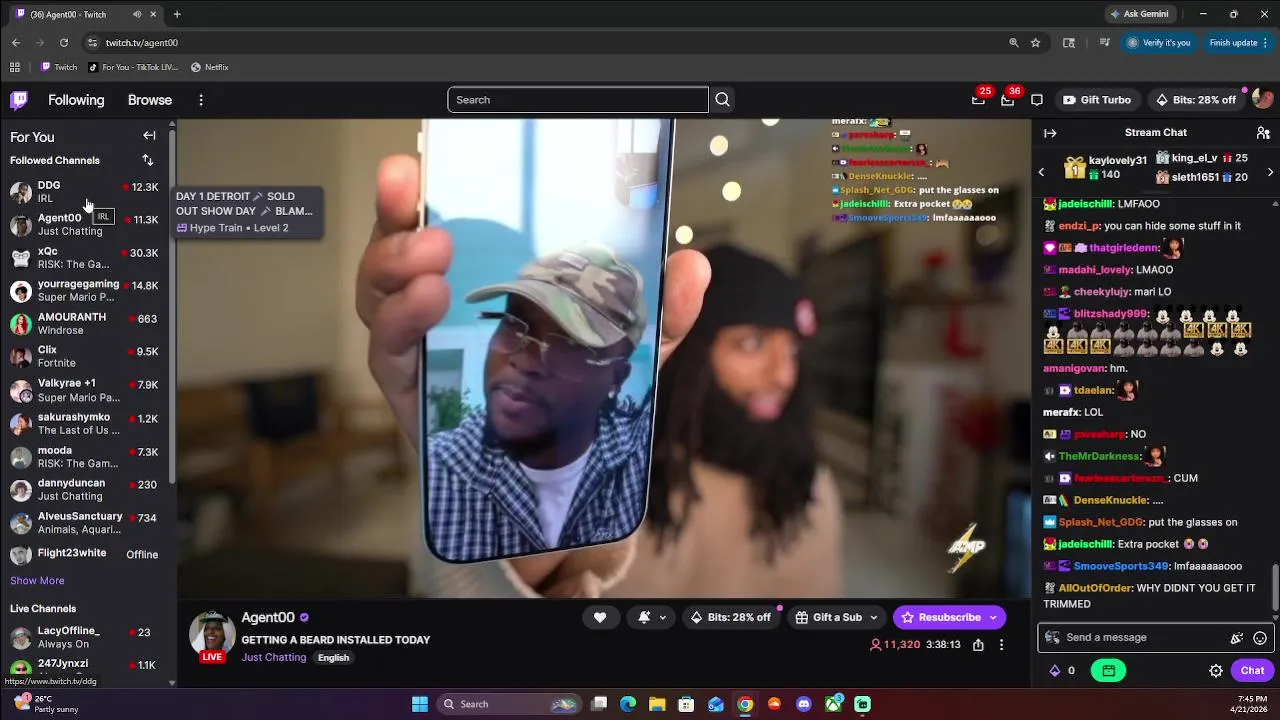Open LacyOffline_ live channel
This screenshot has width=1280, height=720.
click(x=85, y=637)
